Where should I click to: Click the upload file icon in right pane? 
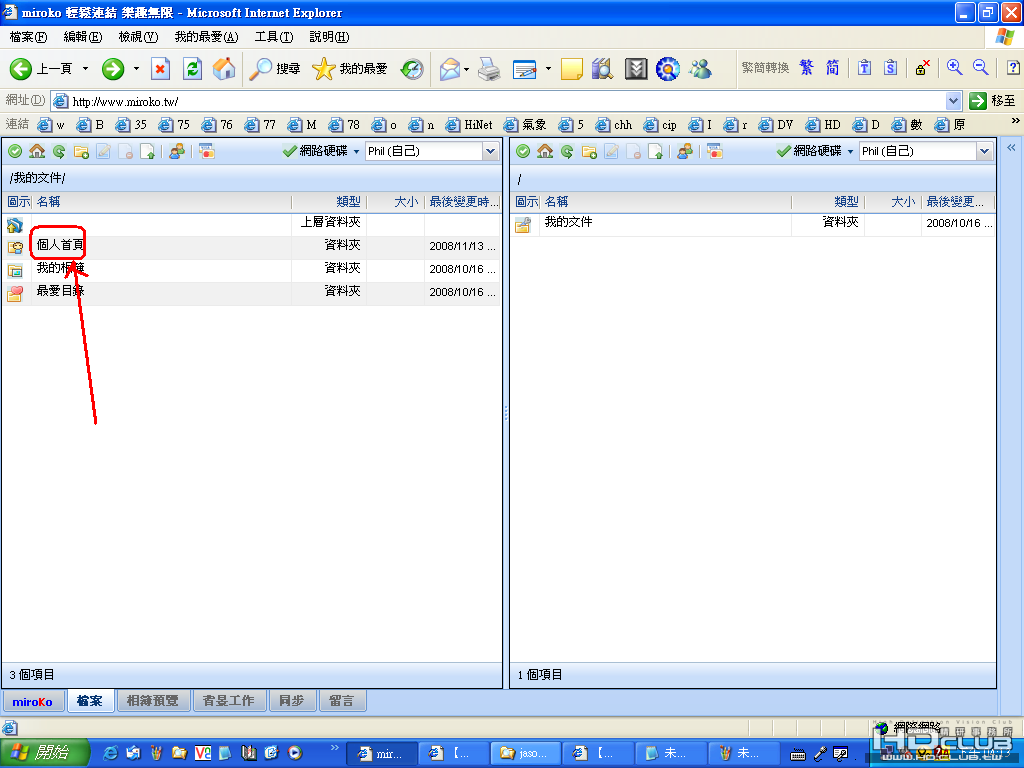[656, 152]
